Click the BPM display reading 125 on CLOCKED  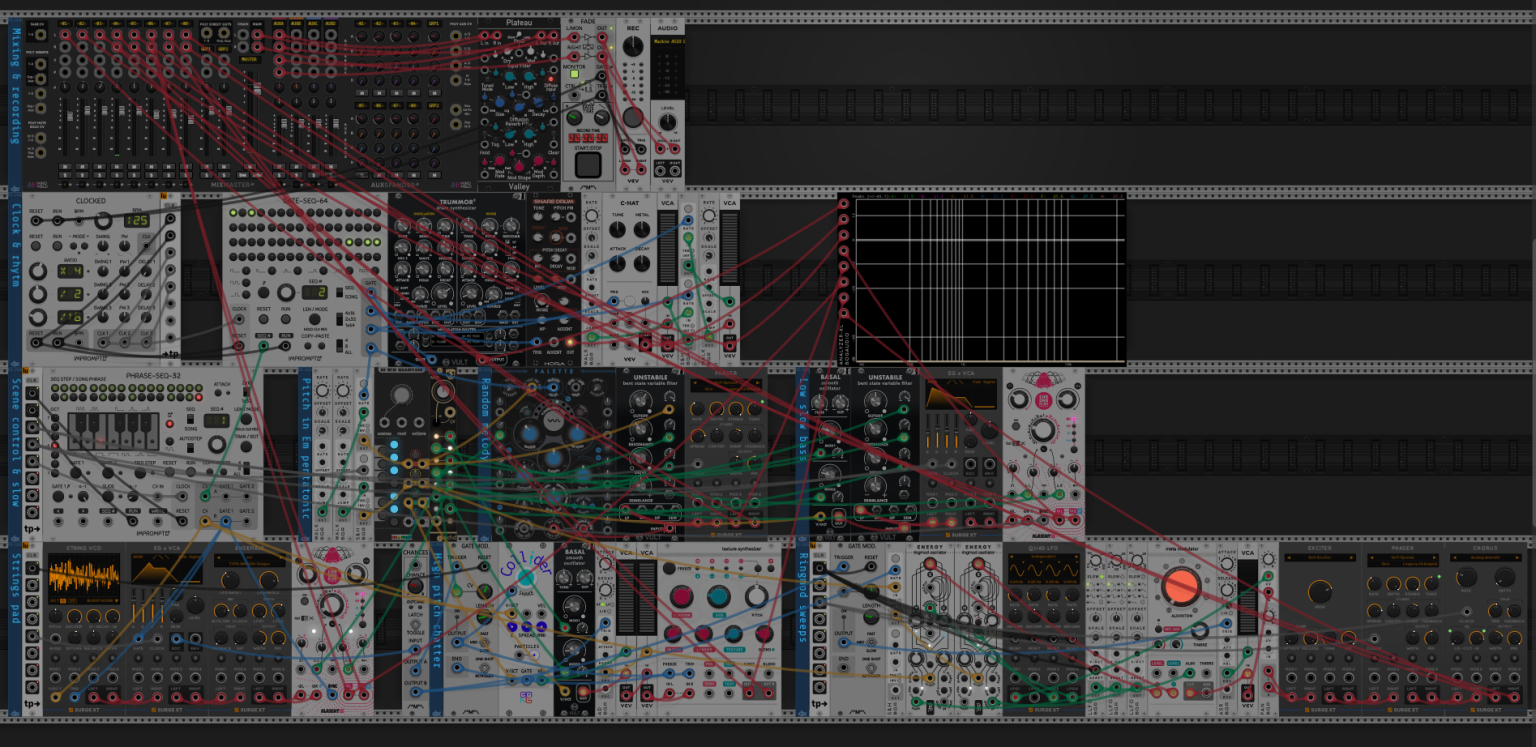pos(137,220)
